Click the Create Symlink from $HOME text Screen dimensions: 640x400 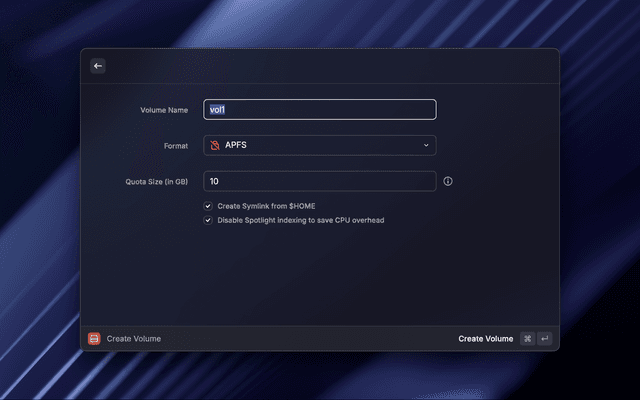pyautogui.click(x=266, y=206)
